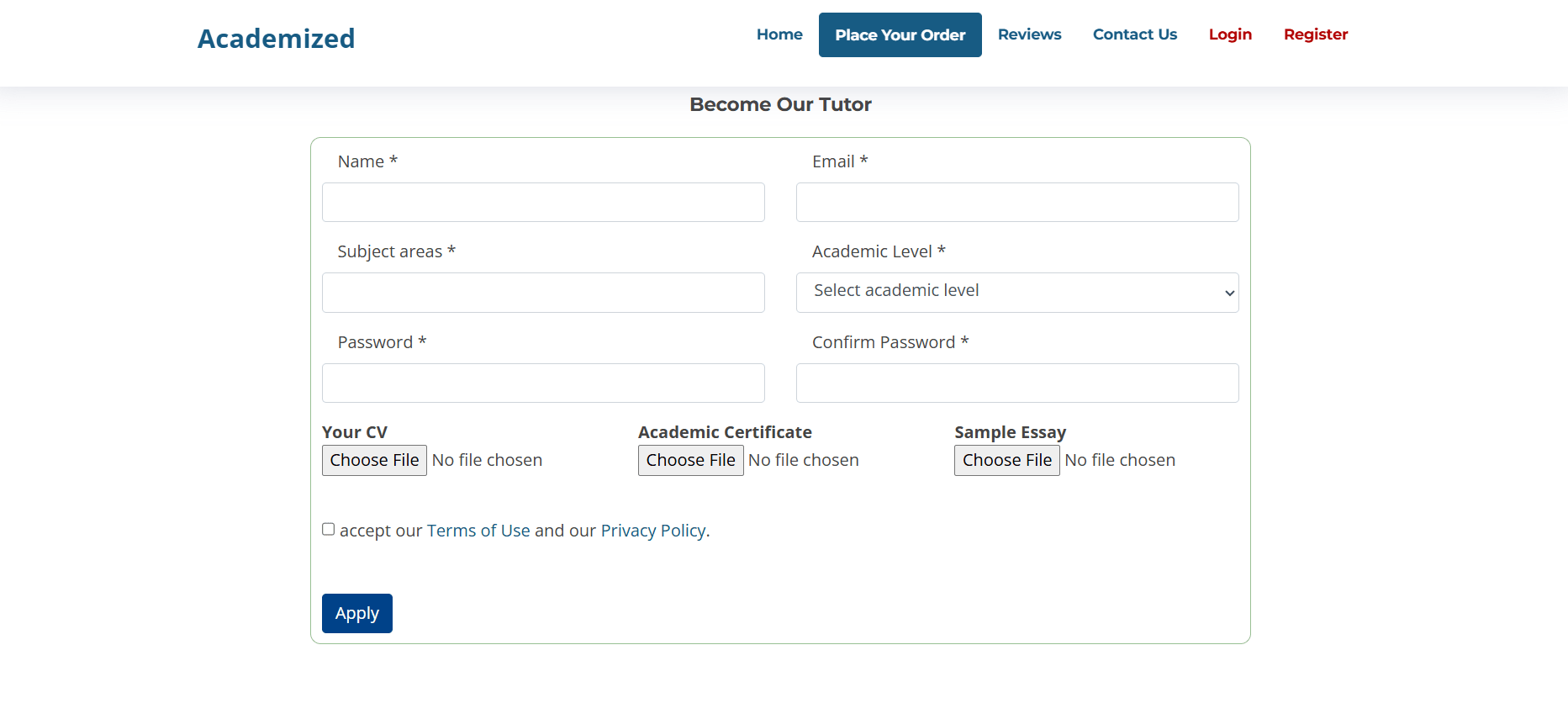Click the Password input field
Viewport: 1568px width, 703px height.
[x=543, y=383]
